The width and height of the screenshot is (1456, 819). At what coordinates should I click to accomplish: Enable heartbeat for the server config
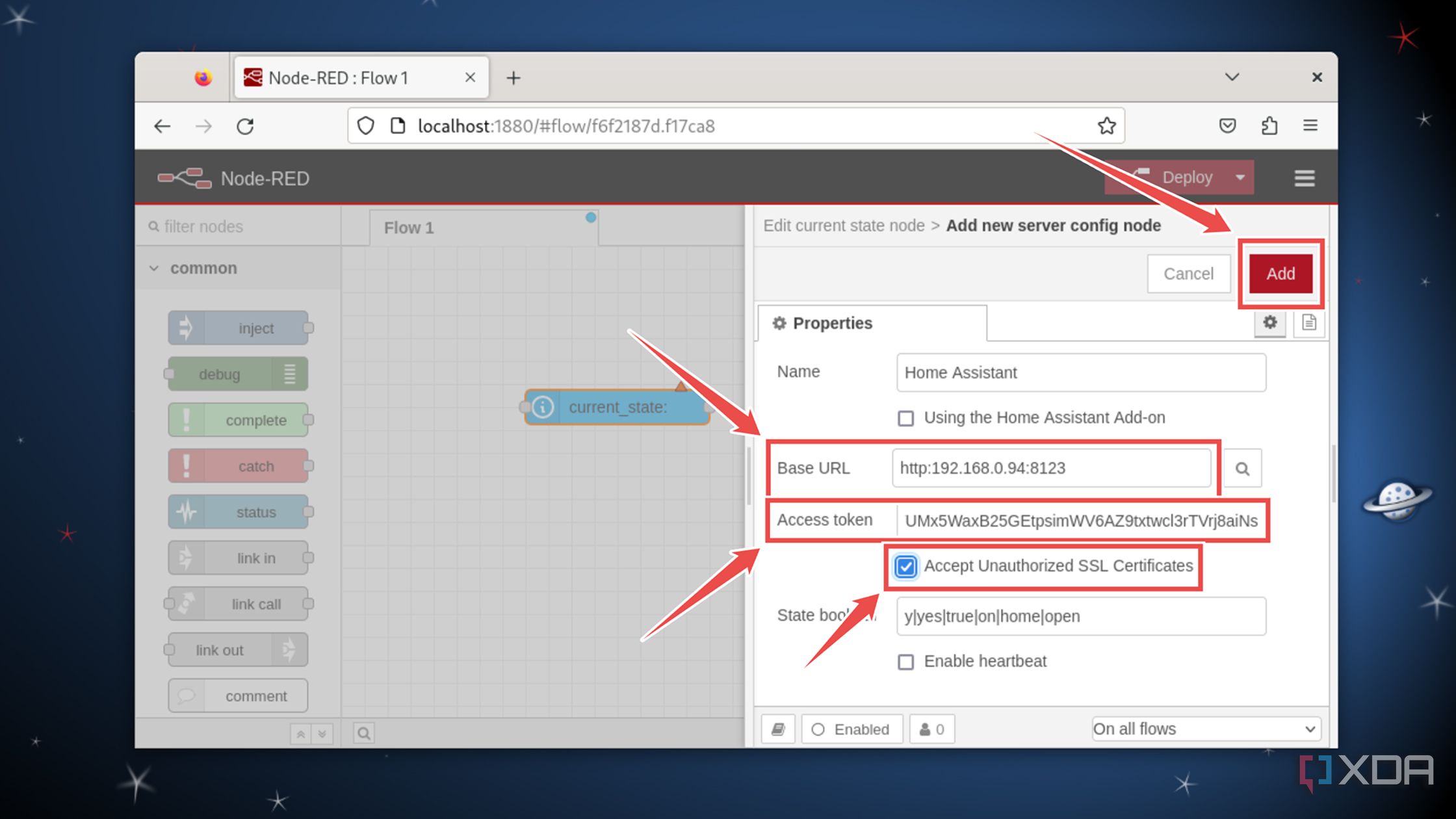click(x=905, y=662)
